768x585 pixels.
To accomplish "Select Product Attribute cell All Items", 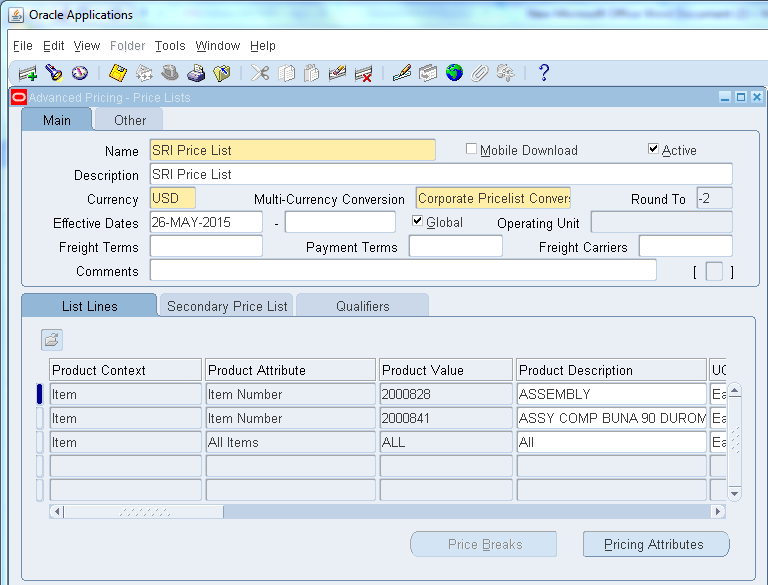I will tap(290, 442).
